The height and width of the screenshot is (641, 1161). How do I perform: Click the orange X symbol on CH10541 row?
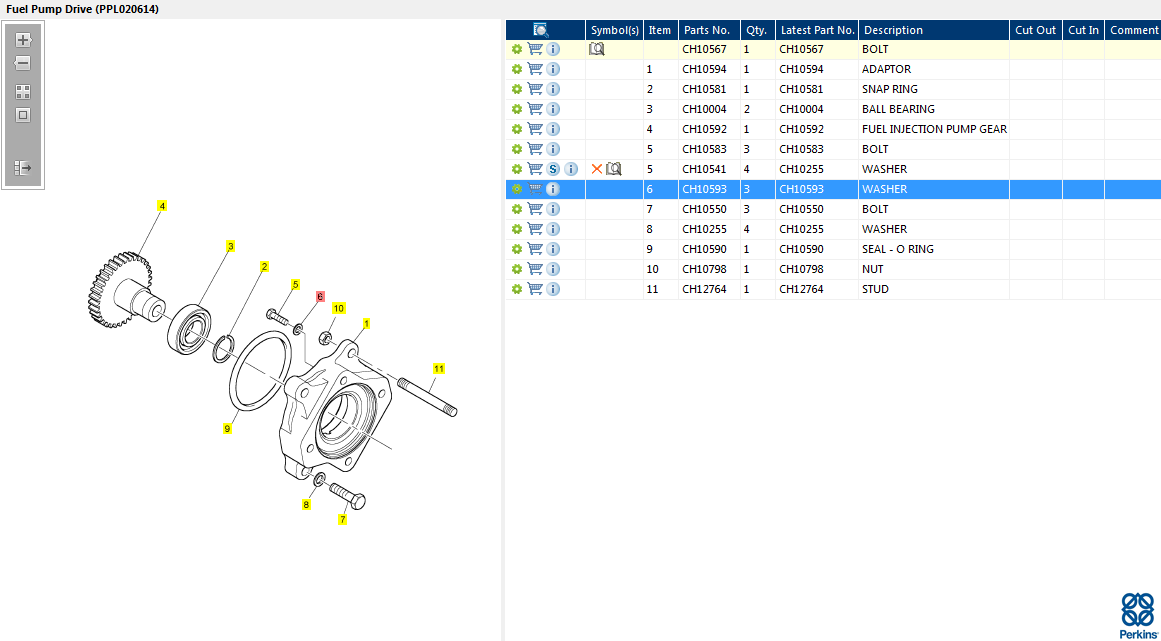(597, 169)
